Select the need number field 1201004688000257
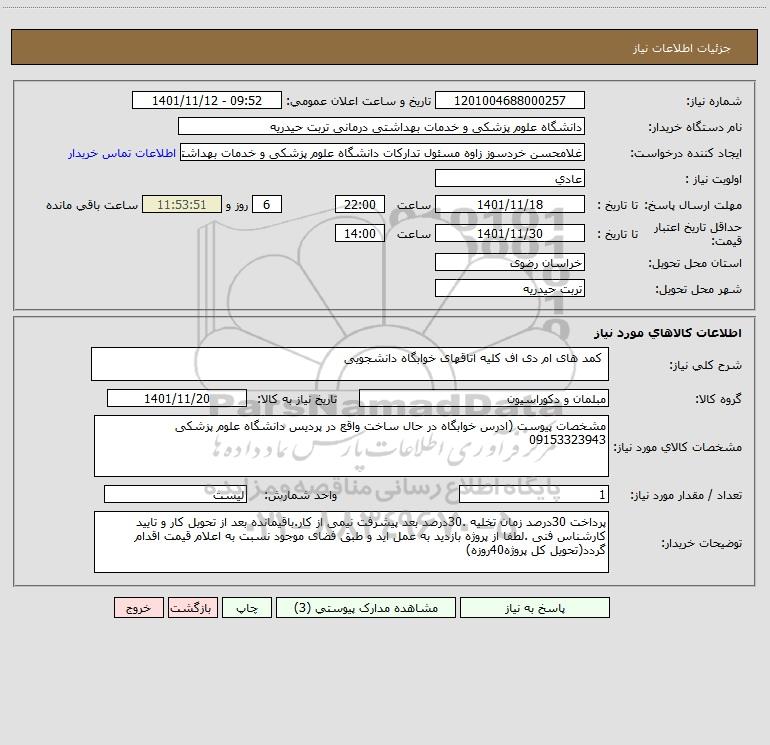This screenshot has height=745, width=770. 510,101
